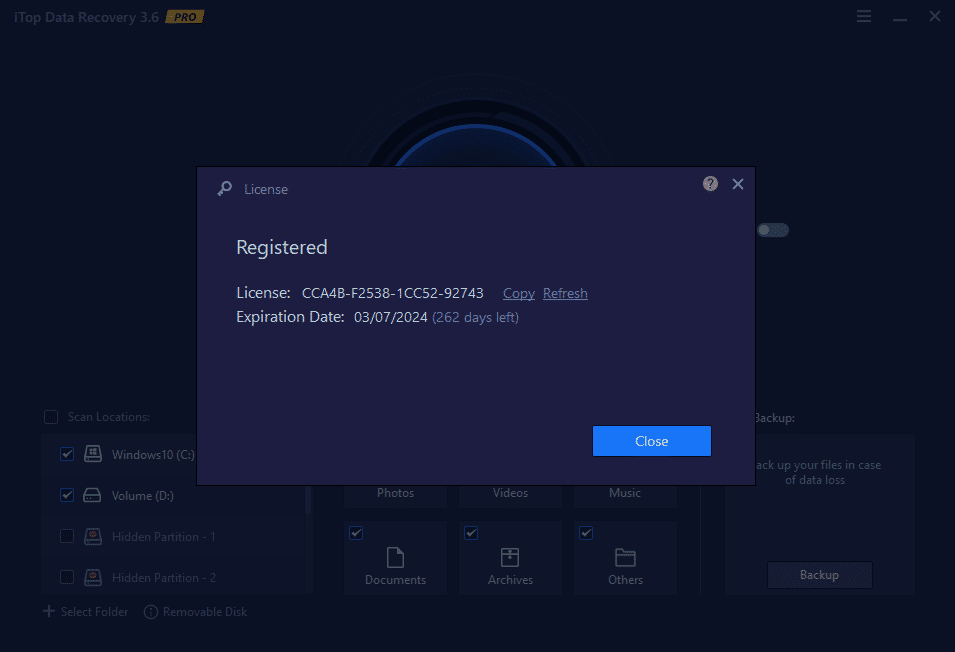Click the Hidden Partition - 1 drive icon
The height and width of the screenshot is (652, 955).
tap(93, 536)
